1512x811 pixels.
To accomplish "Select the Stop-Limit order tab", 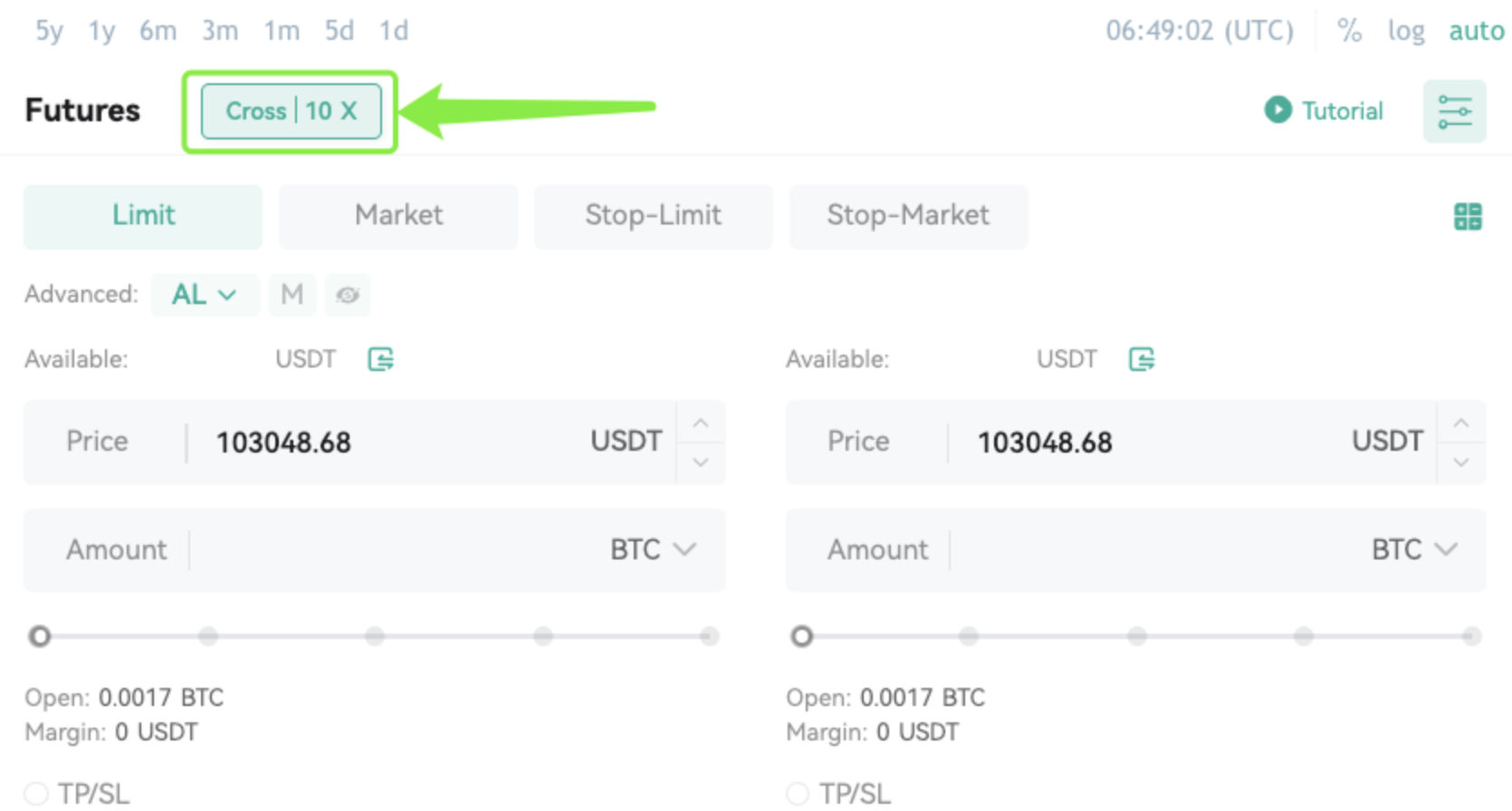I will [653, 216].
